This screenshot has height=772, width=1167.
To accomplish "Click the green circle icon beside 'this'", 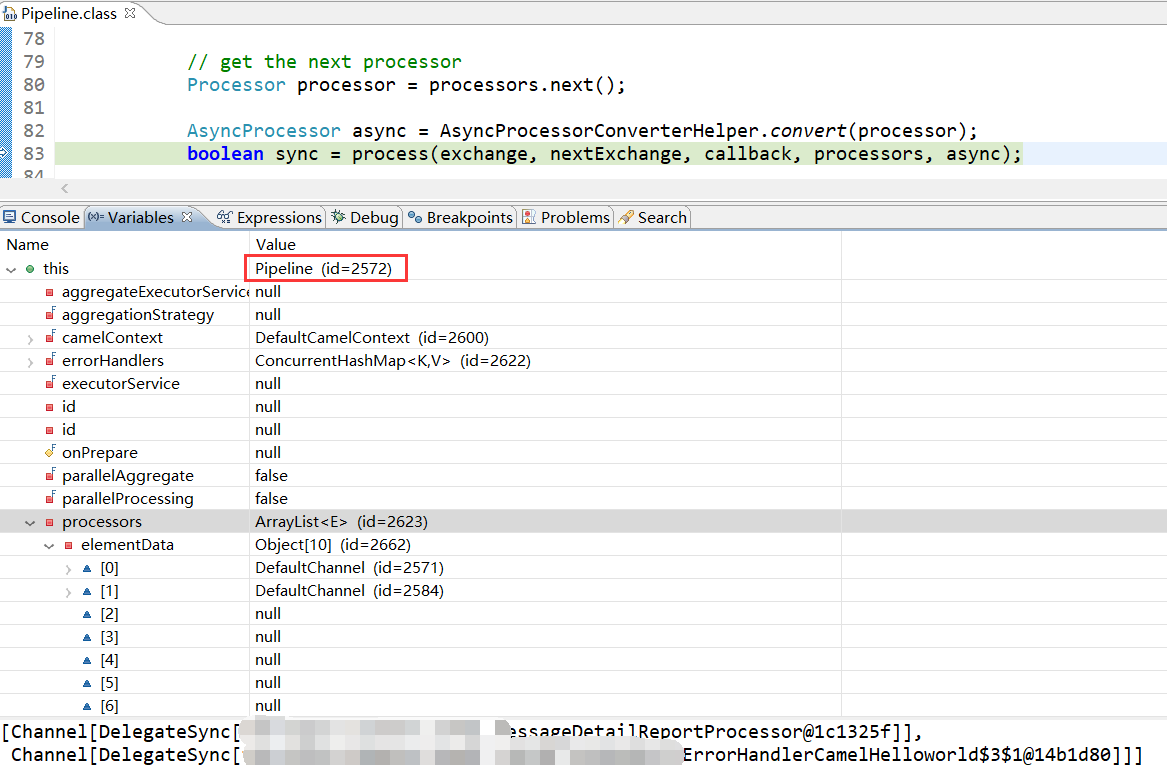I will pos(30,269).
